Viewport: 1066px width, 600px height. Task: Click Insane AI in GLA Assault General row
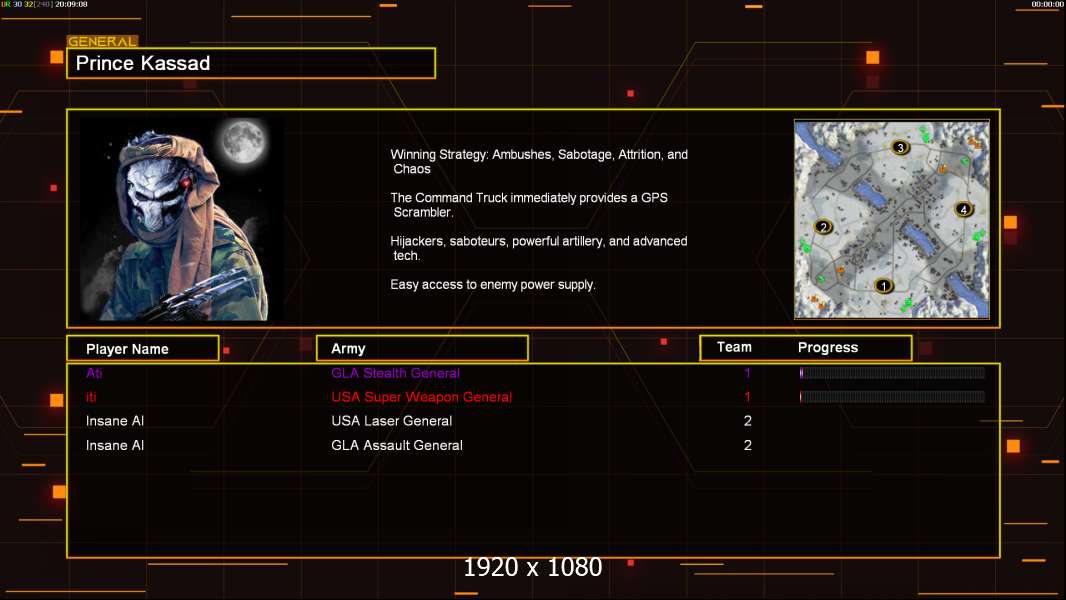coord(115,445)
